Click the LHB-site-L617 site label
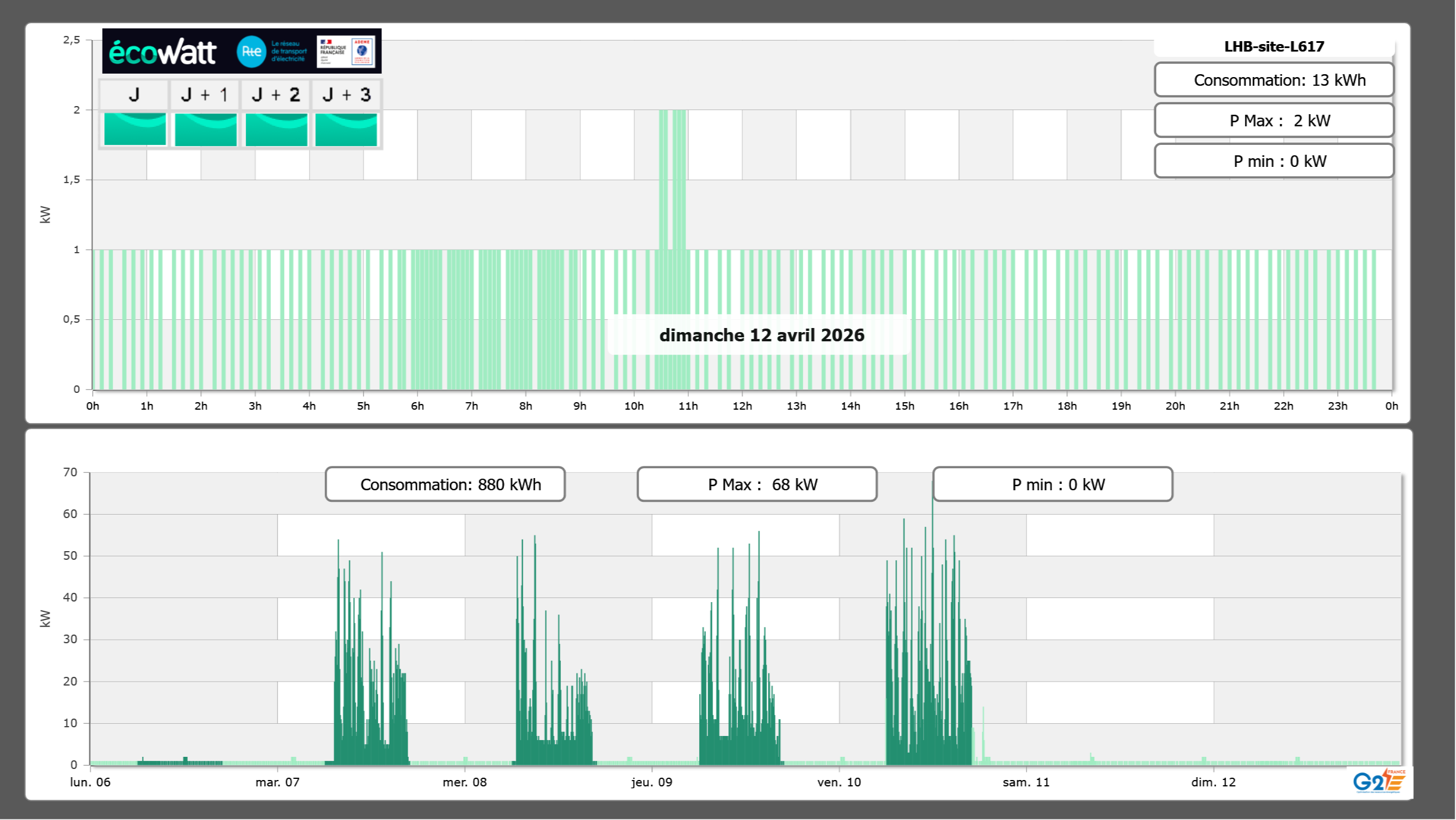The height and width of the screenshot is (820, 1456). click(x=1273, y=46)
